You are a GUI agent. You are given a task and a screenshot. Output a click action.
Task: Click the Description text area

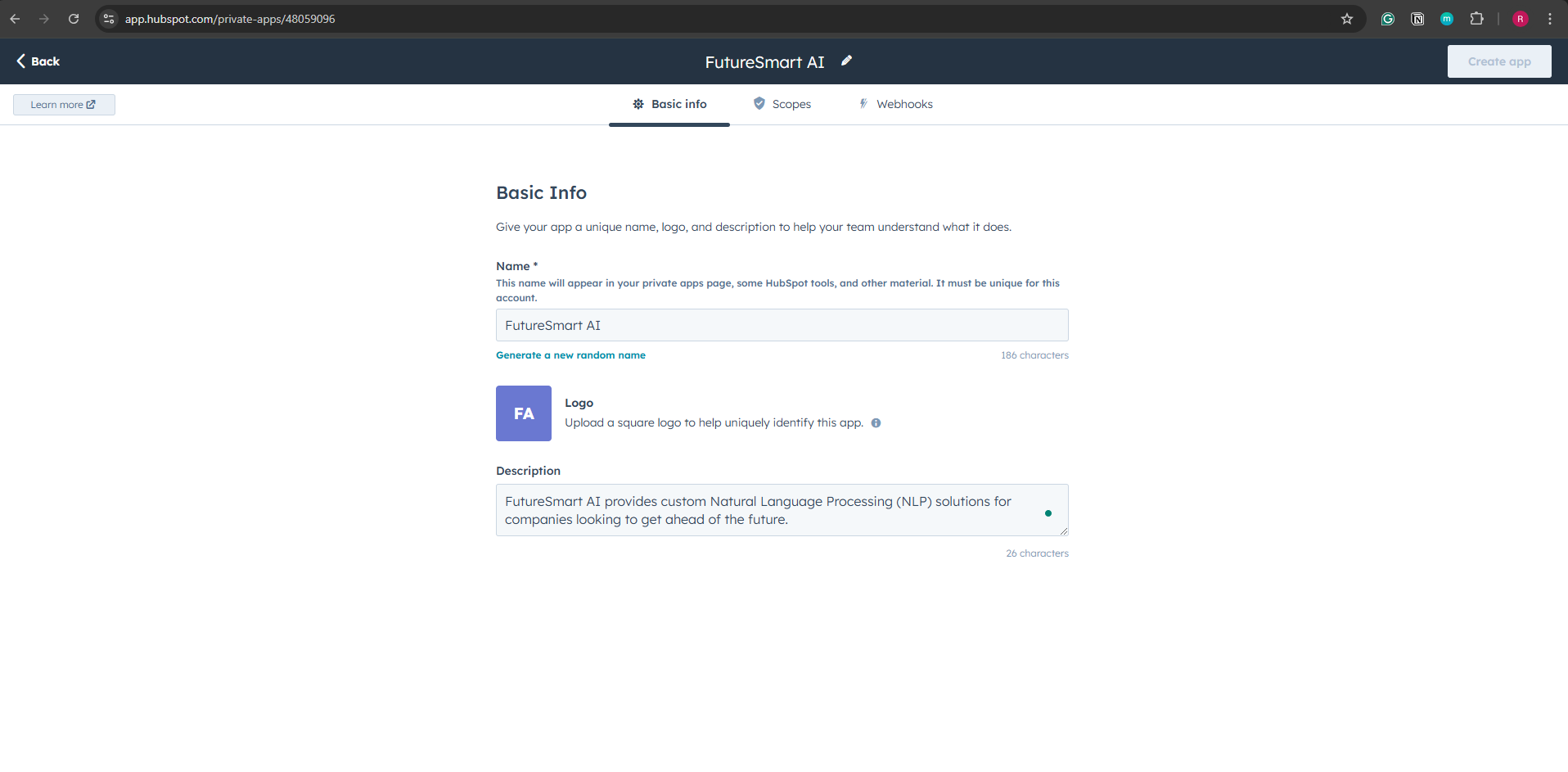[x=782, y=510]
